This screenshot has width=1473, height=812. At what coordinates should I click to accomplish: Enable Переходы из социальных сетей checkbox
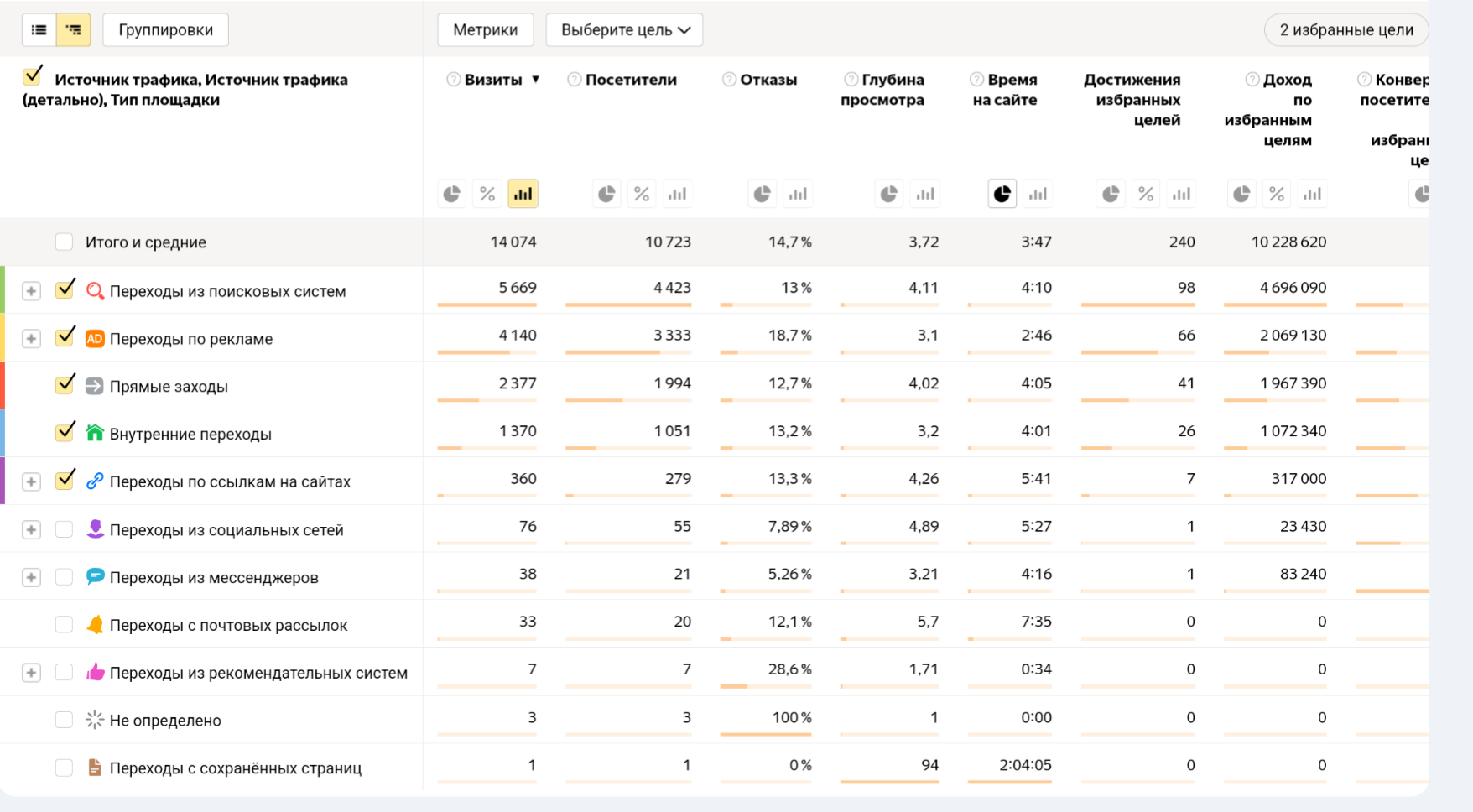coord(64,529)
